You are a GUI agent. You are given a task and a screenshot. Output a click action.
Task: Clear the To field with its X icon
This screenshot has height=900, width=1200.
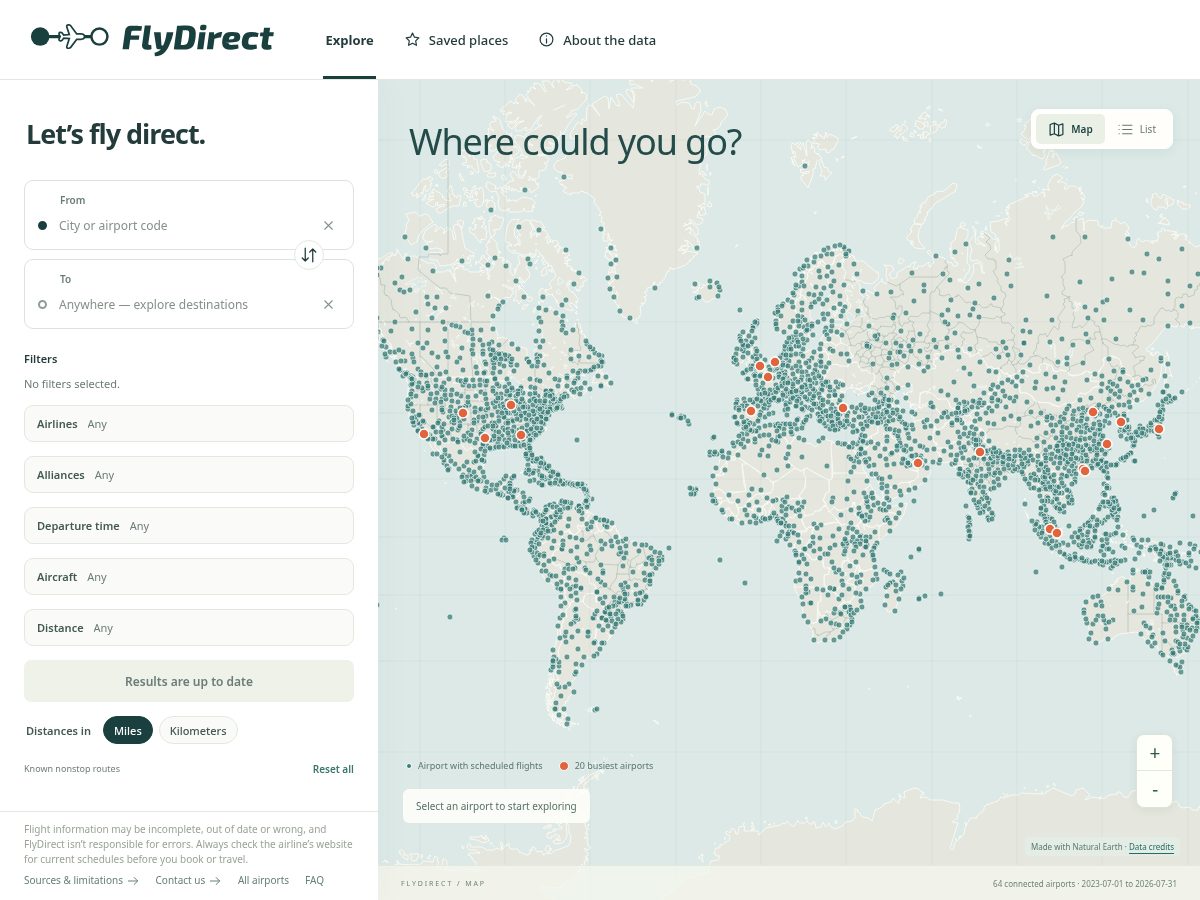[x=328, y=305]
